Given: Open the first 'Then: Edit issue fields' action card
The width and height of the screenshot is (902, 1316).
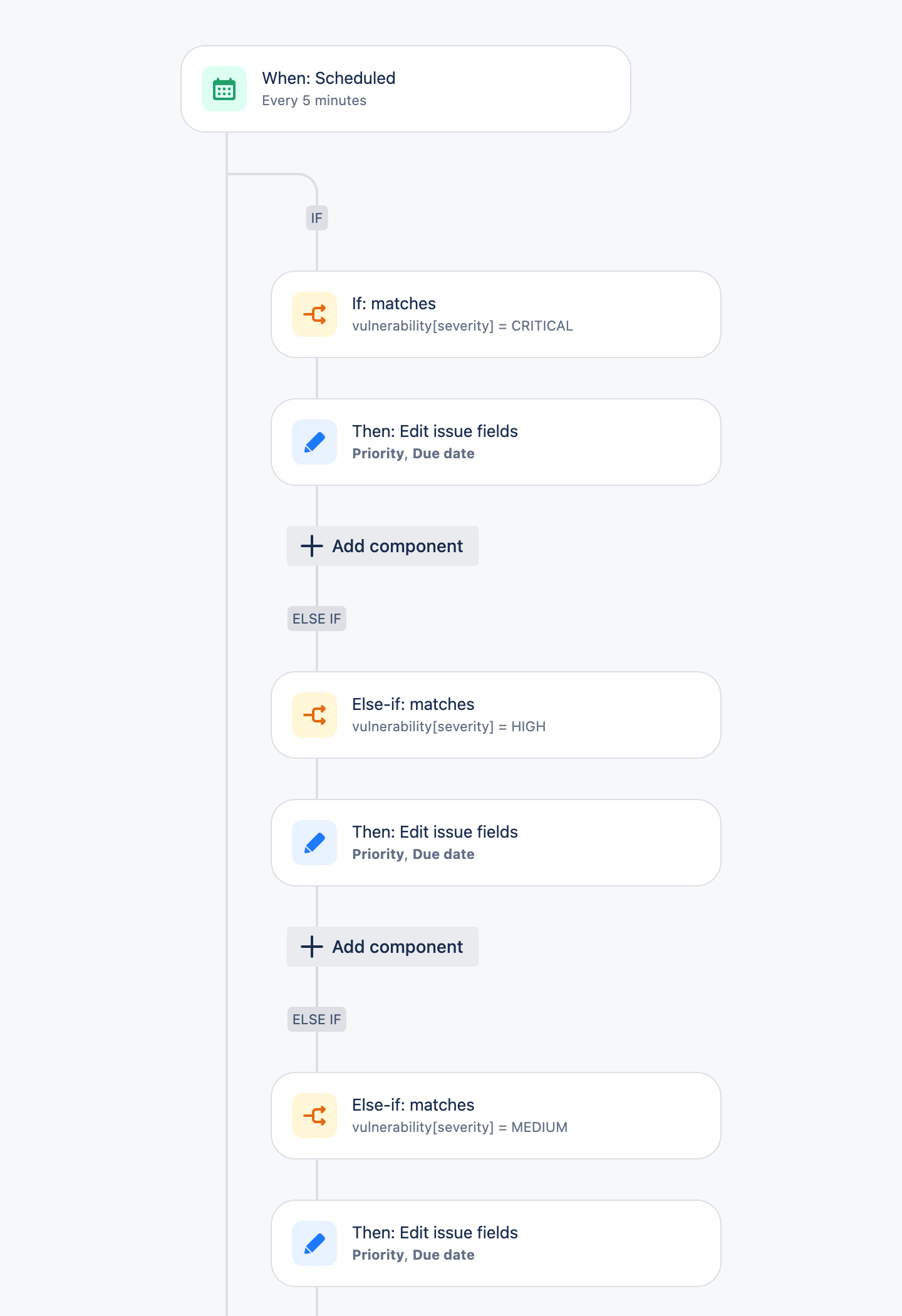Looking at the screenshot, I should pos(495,441).
